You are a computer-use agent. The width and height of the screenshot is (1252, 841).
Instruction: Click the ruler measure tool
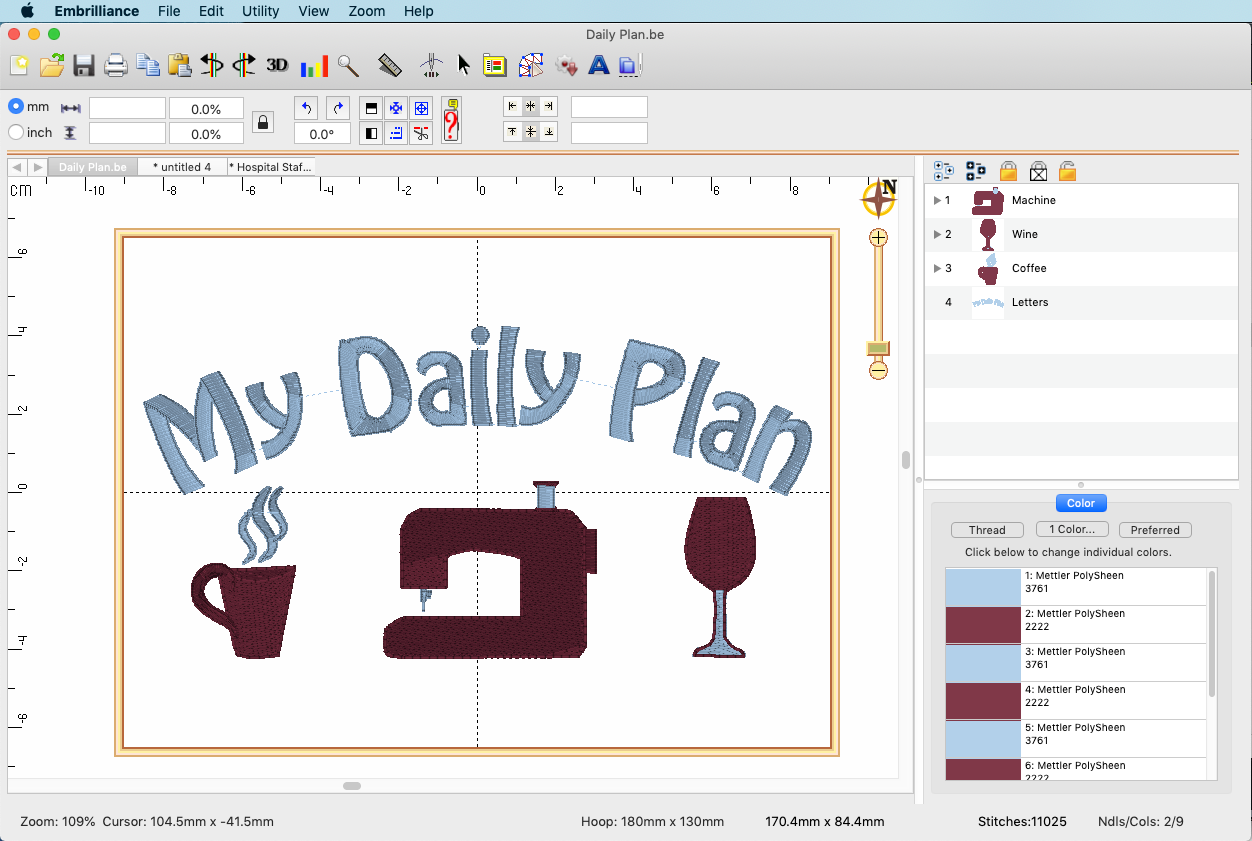pyautogui.click(x=390, y=66)
